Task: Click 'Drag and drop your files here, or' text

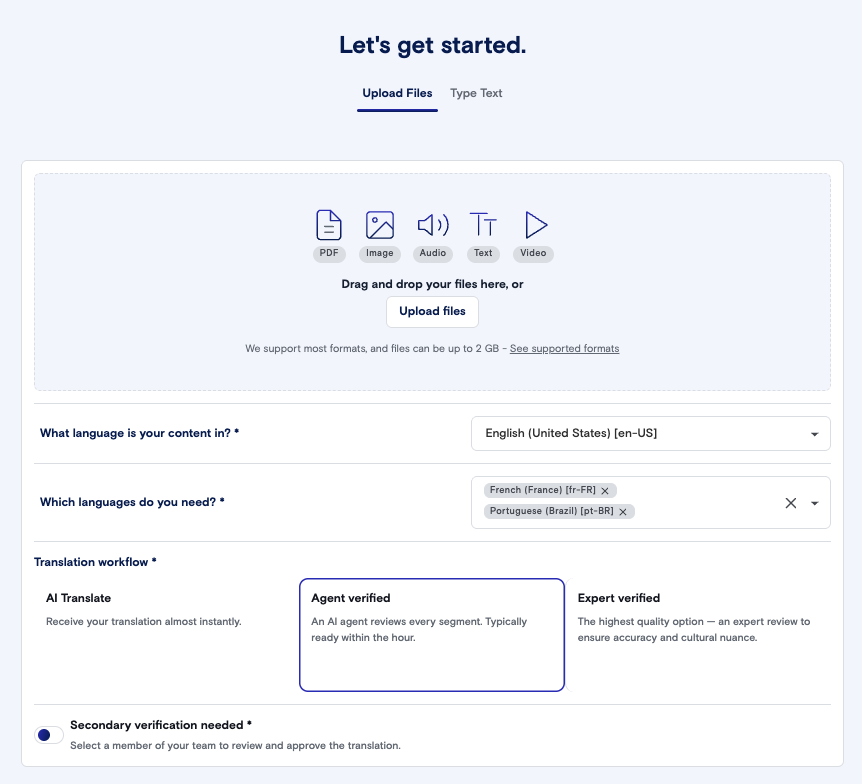Action: click(432, 284)
